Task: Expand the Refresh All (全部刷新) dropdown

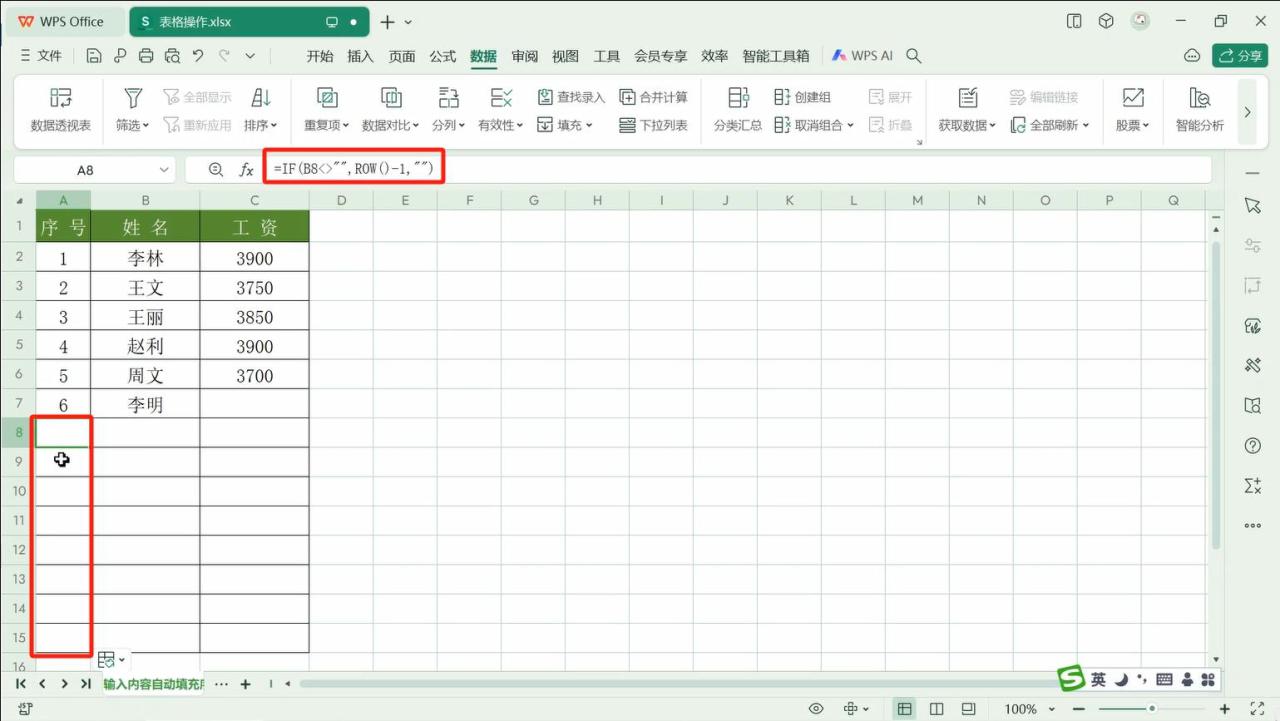Action: pyautogui.click(x=1085, y=126)
